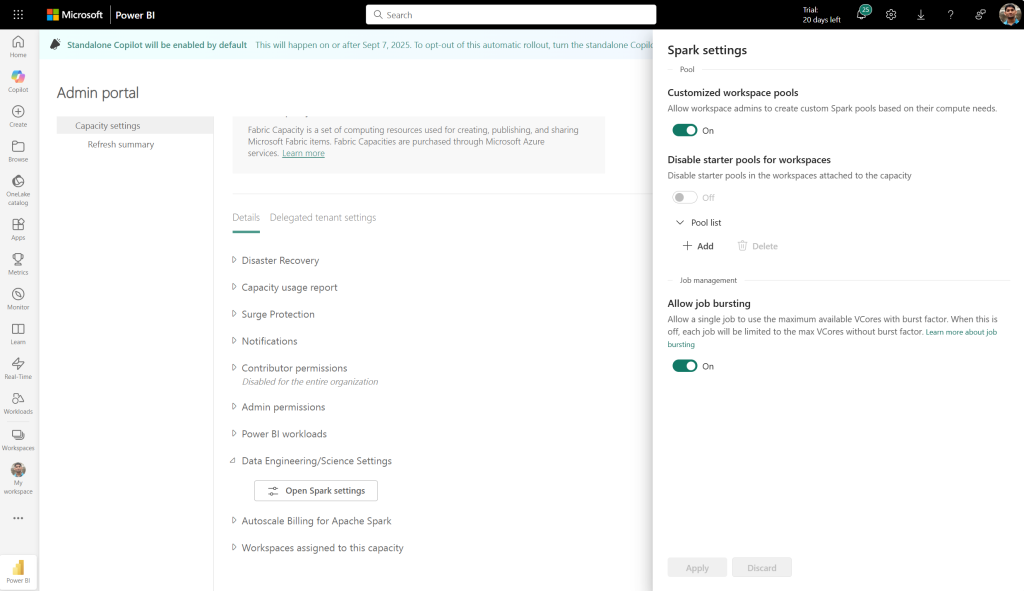Toggle Disable starter pools for workspaces
The image size is (1024, 591).
[685, 197]
